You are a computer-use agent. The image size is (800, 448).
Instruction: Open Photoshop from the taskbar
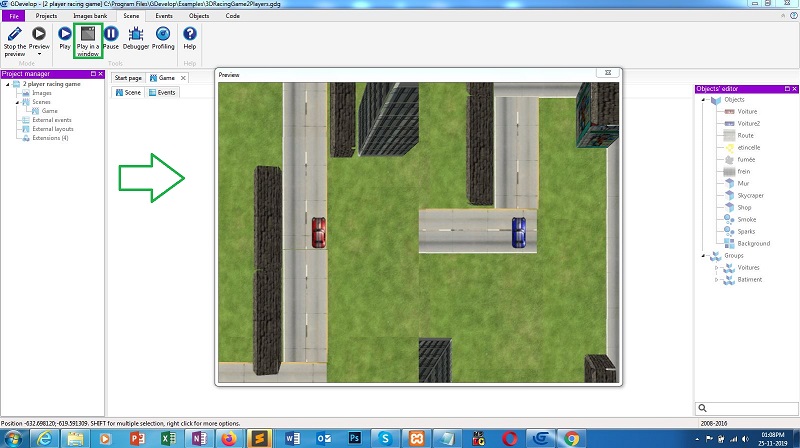tap(355, 439)
